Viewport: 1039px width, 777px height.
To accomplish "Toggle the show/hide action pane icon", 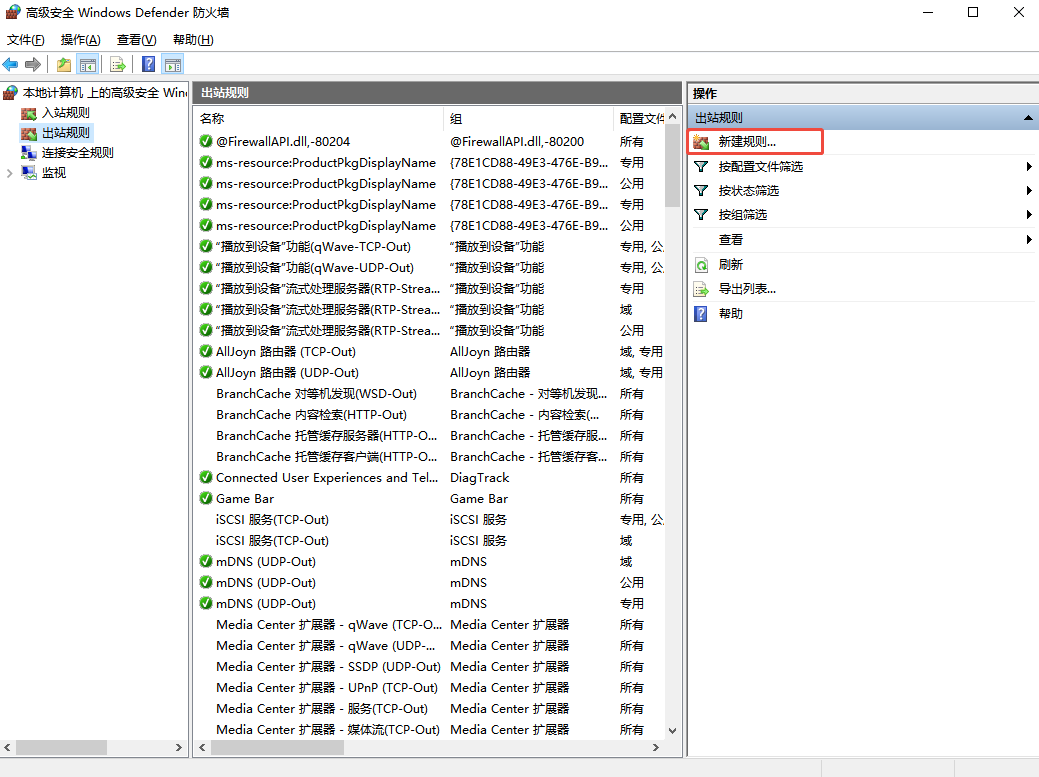I will 173,64.
